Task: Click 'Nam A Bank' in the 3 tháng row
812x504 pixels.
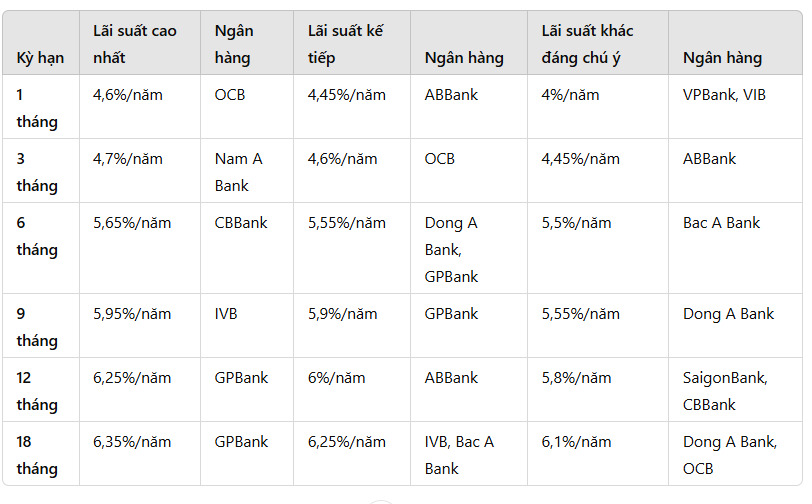Action: tap(239, 172)
